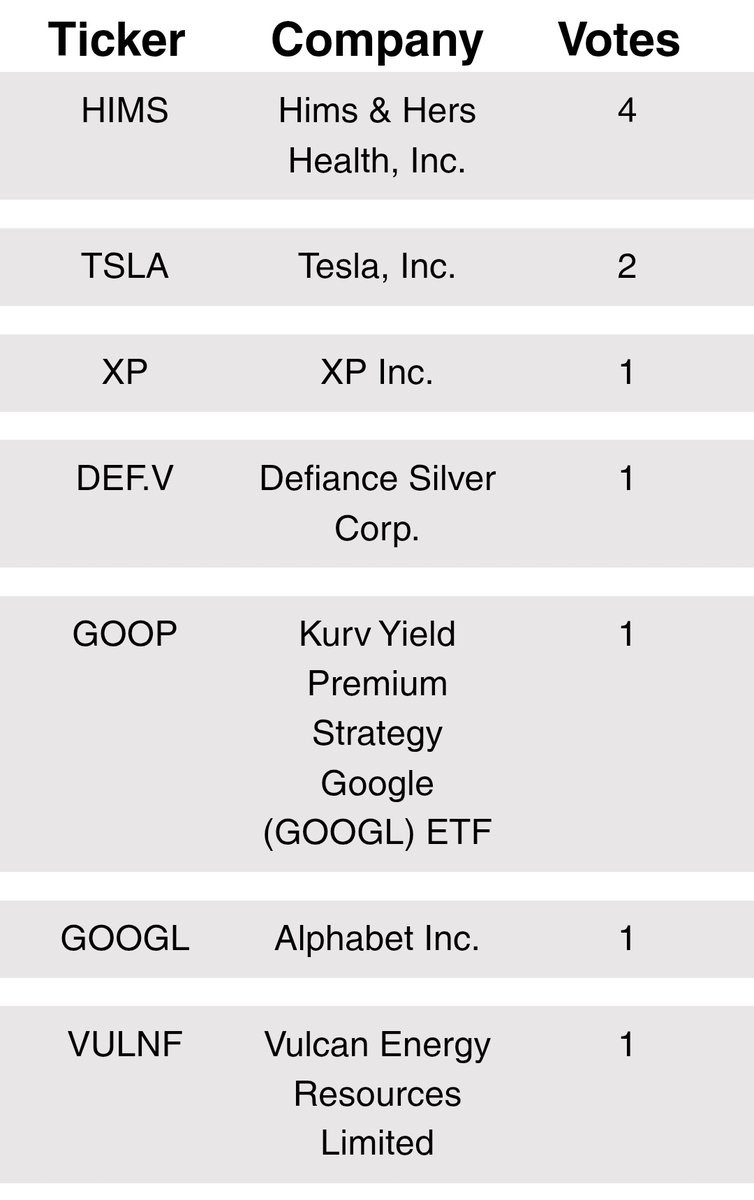Select the GOOP ticker cell
Screen dimensions: 754x1200
coord(125,635)
